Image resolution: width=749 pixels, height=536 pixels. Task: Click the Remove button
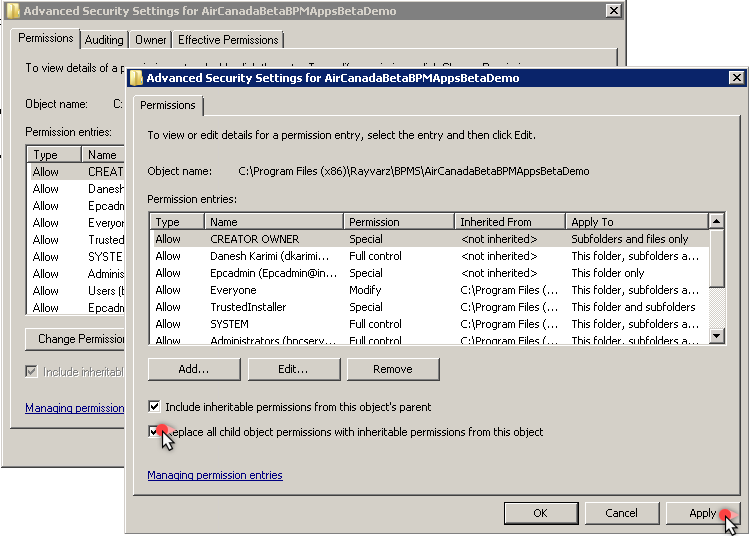[x=393, y=369]
